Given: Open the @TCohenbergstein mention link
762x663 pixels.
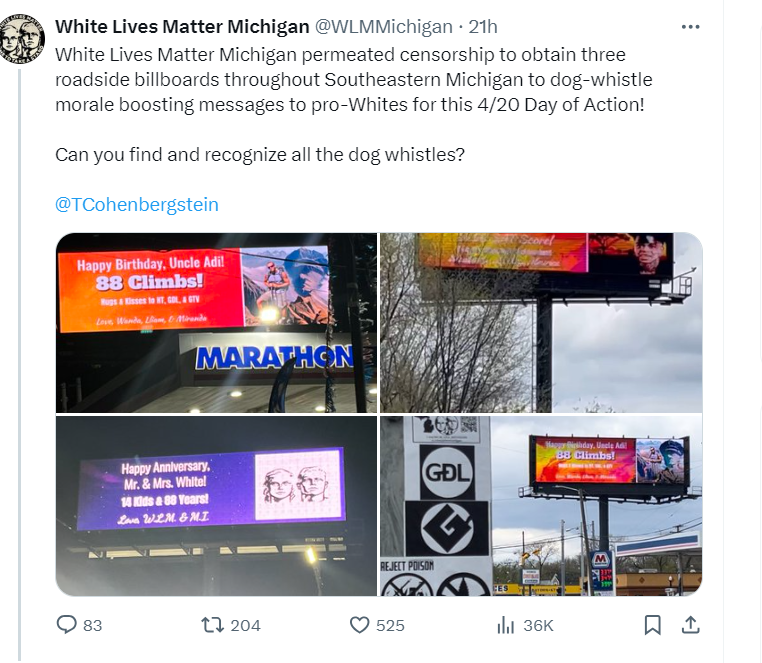Looking at the screenshot, I should click(137, 205).
